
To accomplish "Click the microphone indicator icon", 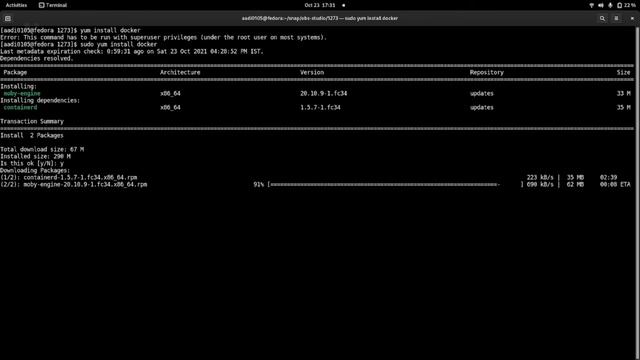I will [x=610, y=5].
